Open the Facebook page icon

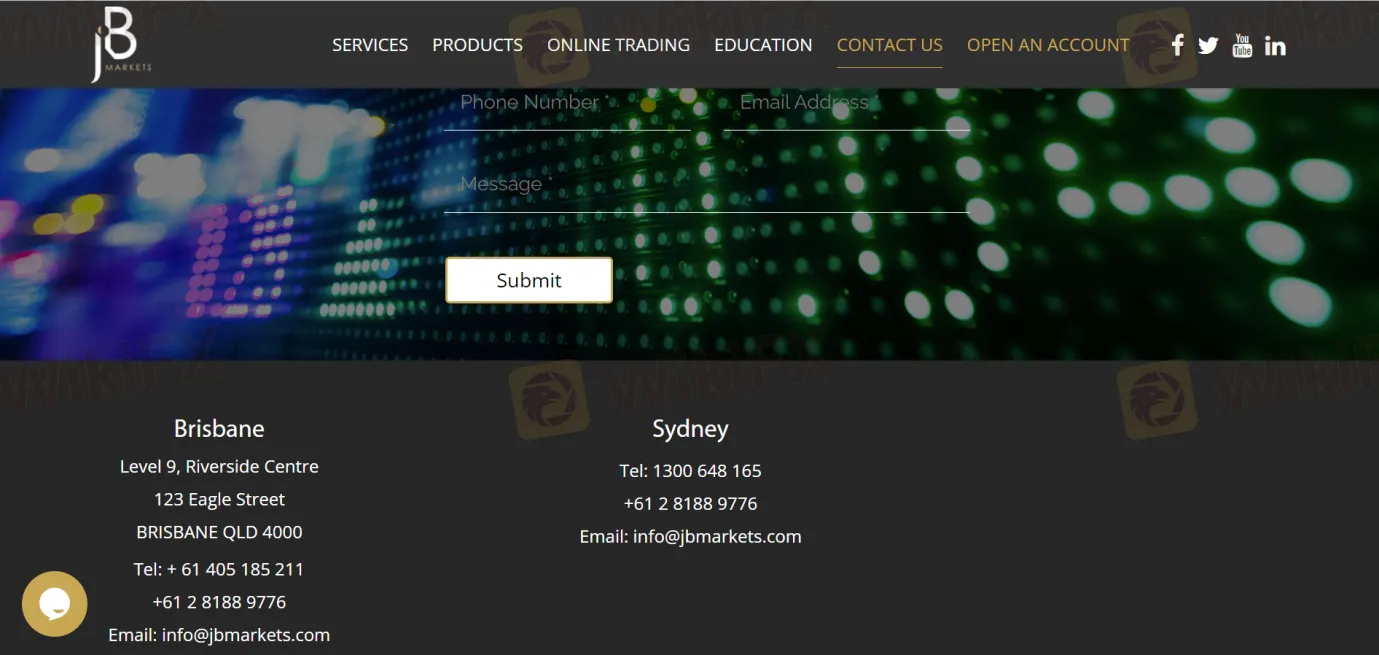(x=1177, y=45)
